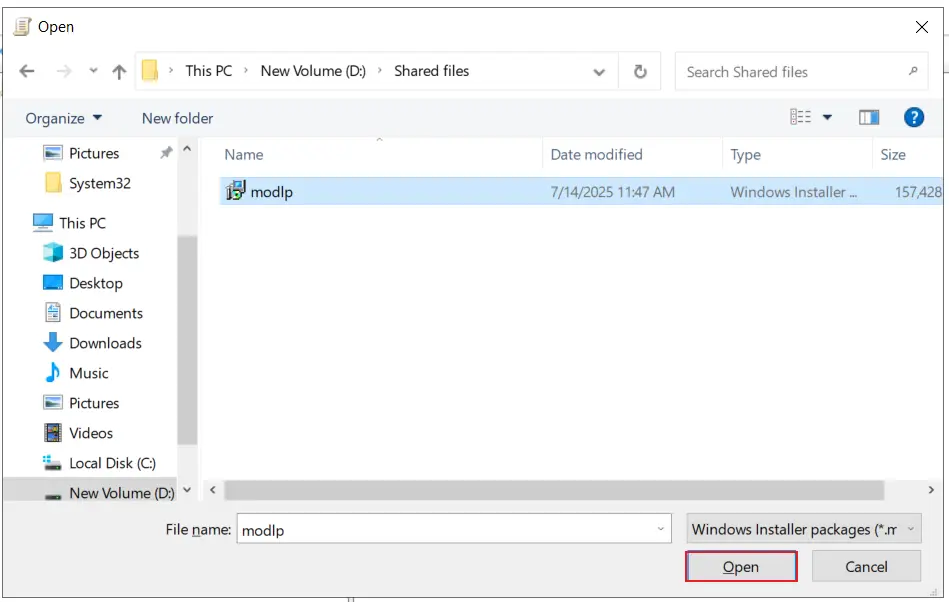Expand the address bar history dropdown arrow

[599, 71]
